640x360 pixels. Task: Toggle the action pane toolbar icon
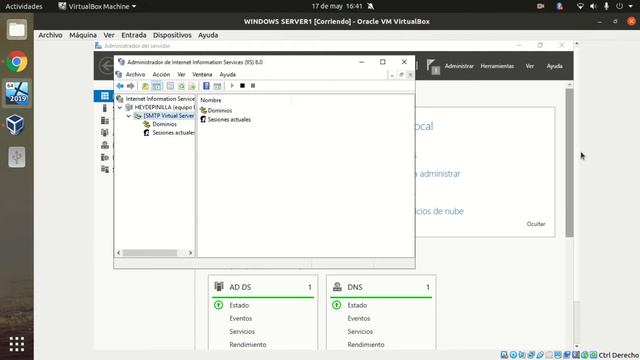point(218,86)
